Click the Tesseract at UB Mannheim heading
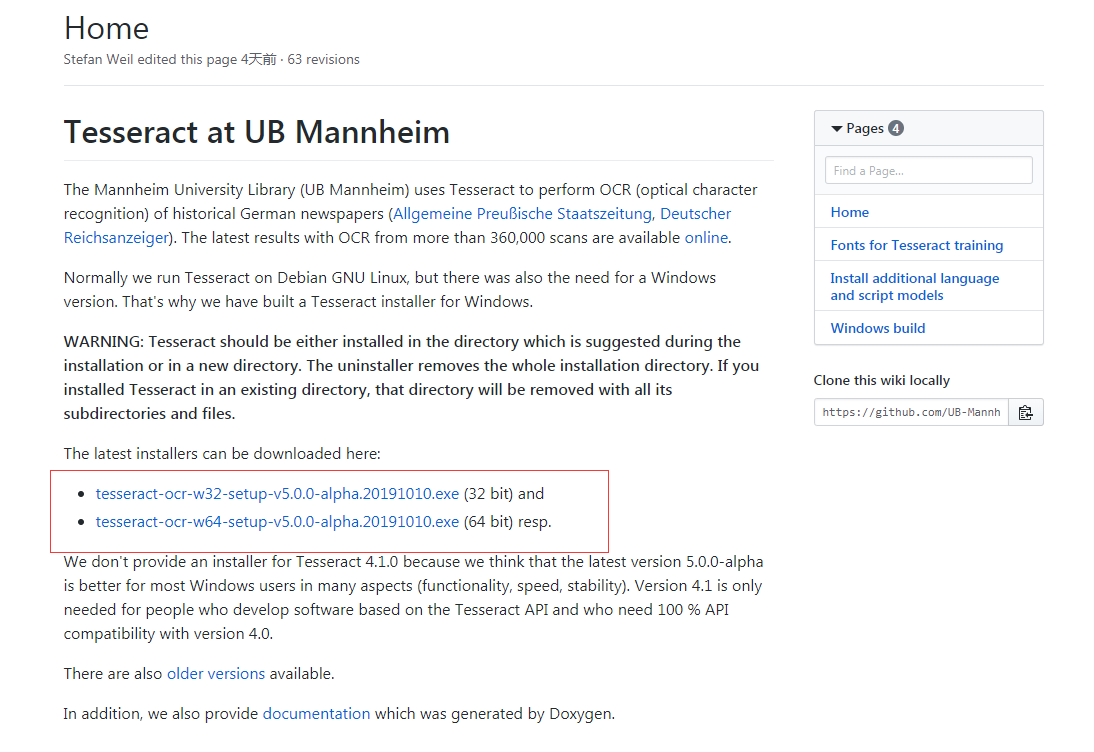 pos(256,132)
